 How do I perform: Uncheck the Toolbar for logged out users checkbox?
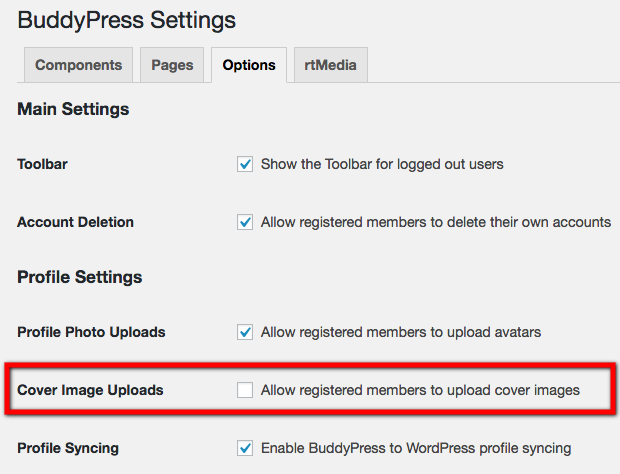(245, 164)
